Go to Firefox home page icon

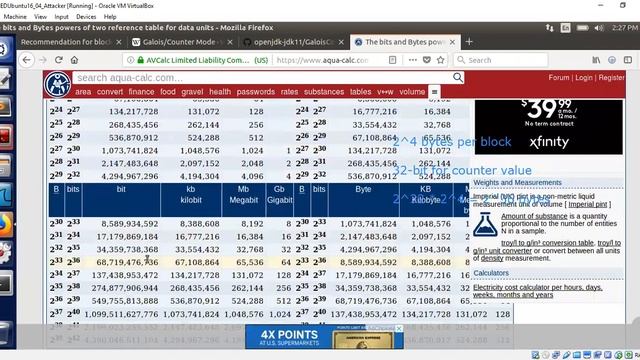74,60
